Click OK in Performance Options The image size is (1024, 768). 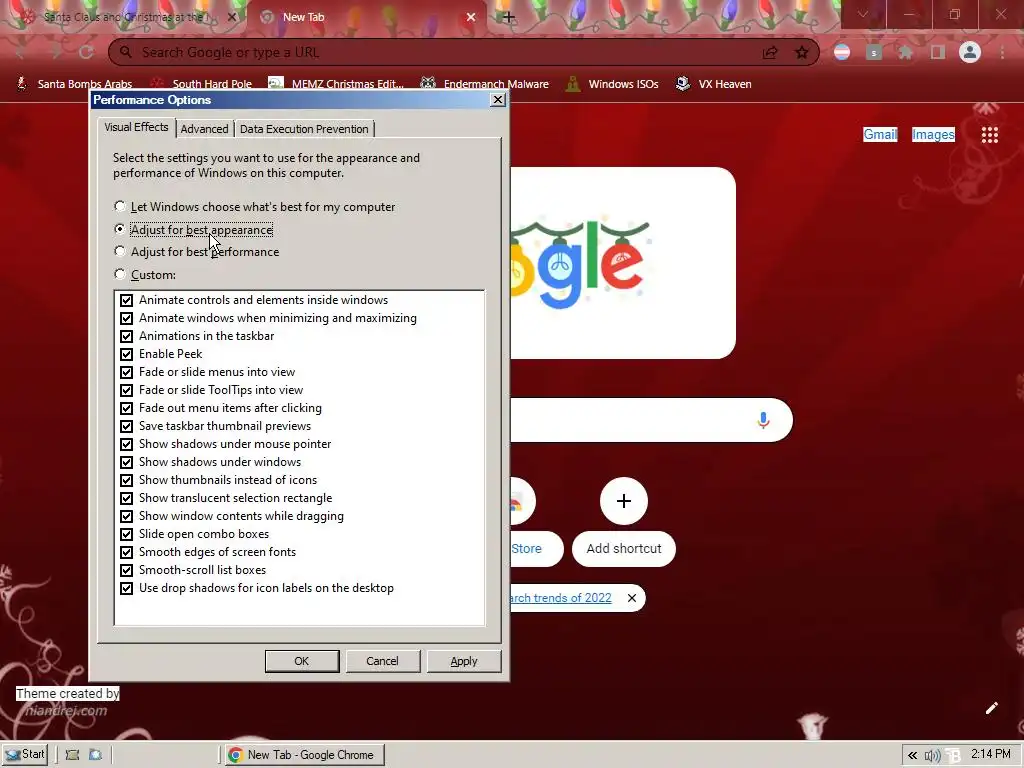point(302,661)
